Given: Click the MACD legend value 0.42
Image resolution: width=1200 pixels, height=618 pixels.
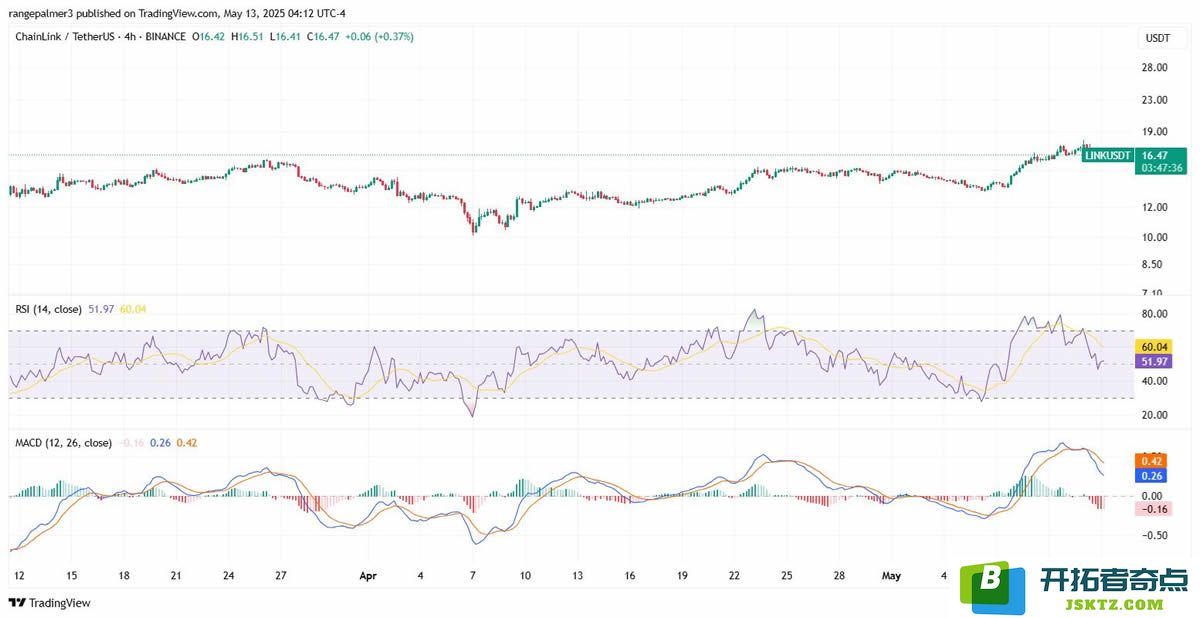Looking at the screenshot, I should point(187,443).
